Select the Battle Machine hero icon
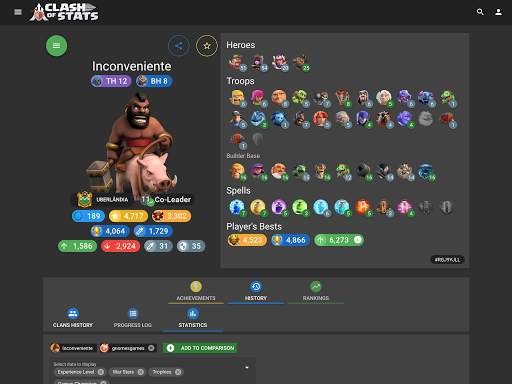Screen dimensions: 512x384 coord(301,63)
